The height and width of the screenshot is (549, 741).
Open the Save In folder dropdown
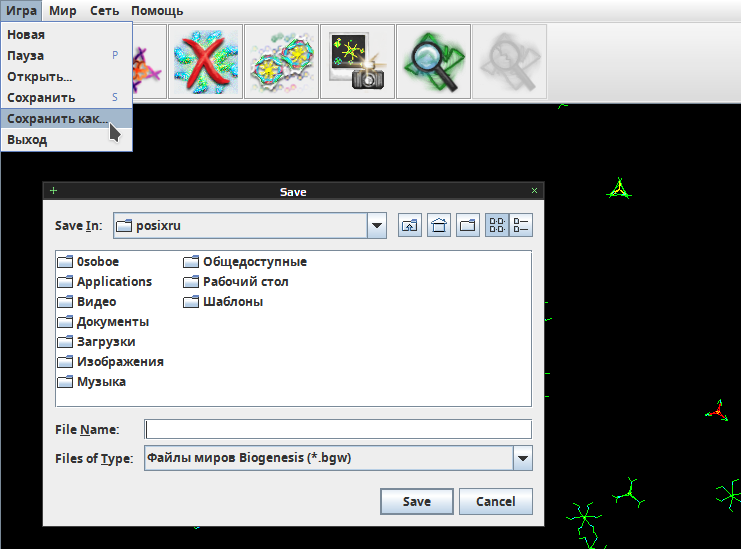pyautogui.click(x=377, y=225)
